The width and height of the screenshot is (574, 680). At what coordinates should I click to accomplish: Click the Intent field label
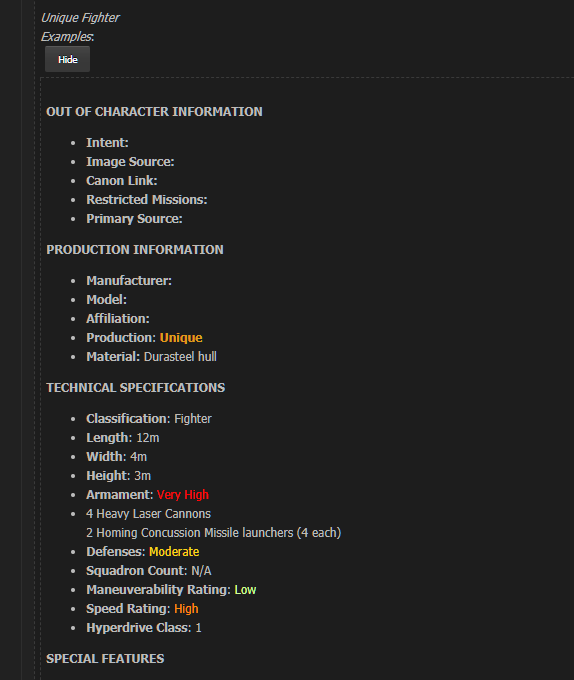107,143
